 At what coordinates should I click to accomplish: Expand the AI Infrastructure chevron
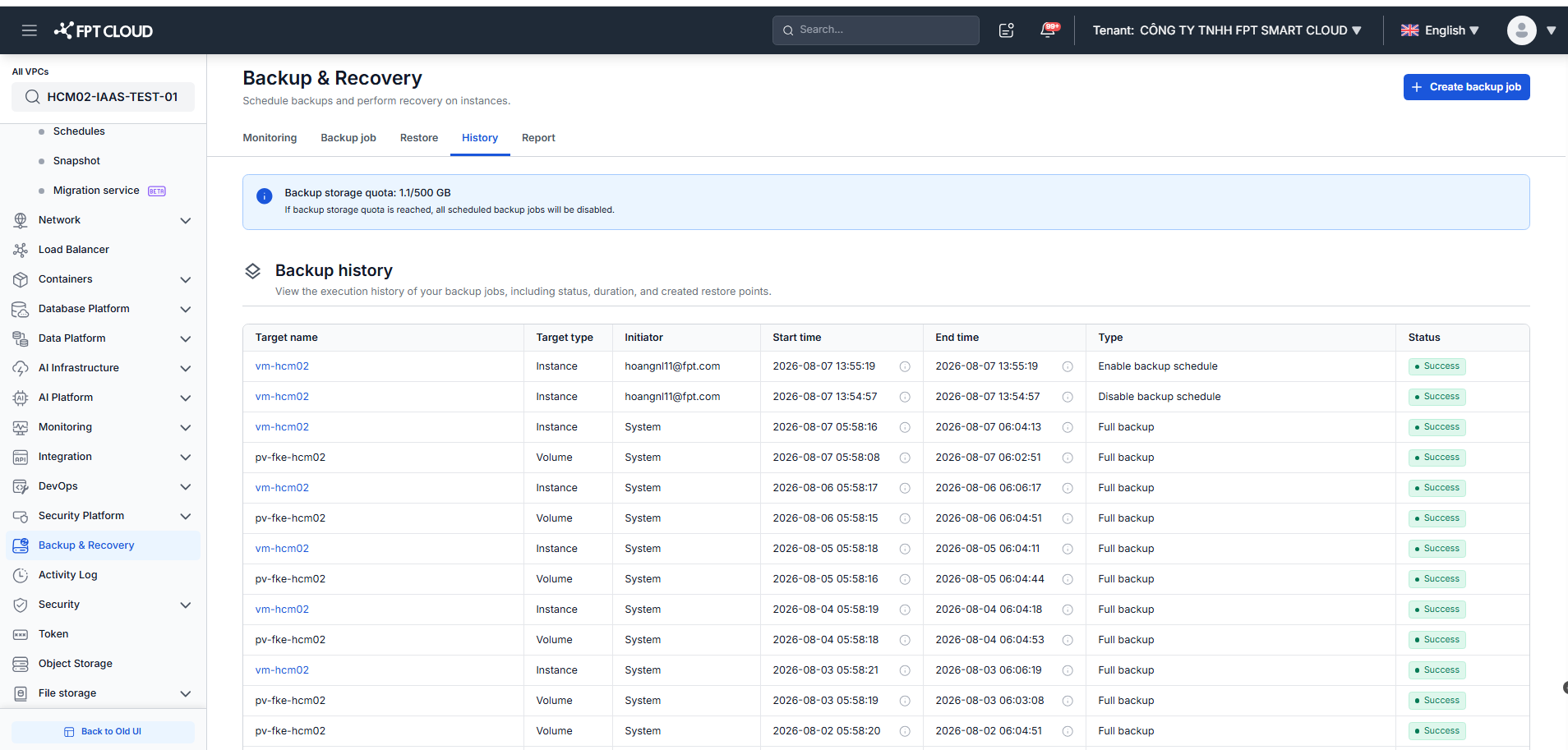[x=186, y=368]
